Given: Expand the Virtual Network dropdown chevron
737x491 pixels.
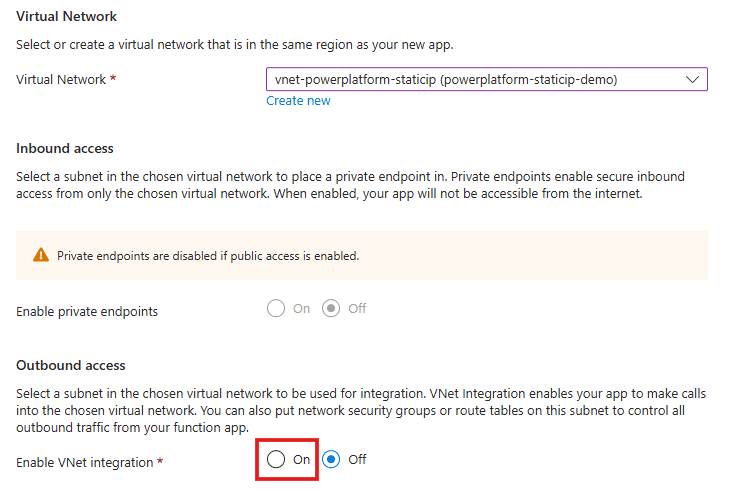Looking at the screenshot, I should 692,79.
